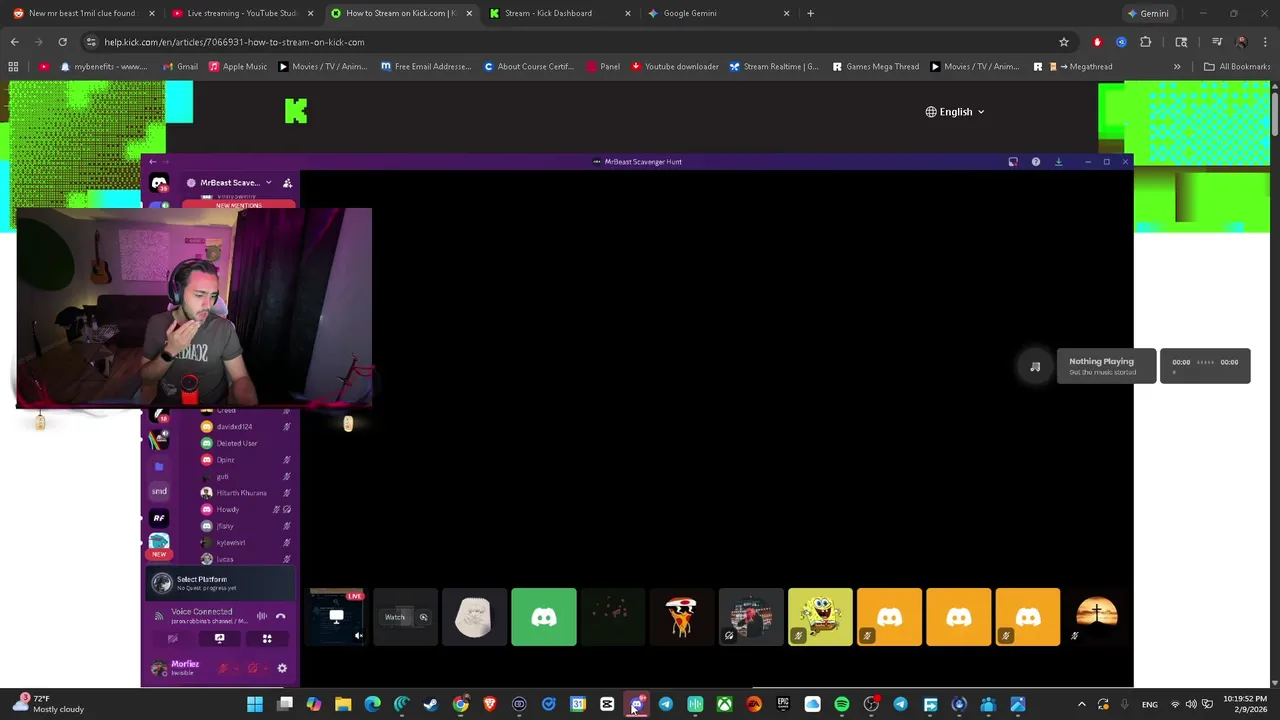1280x720 pixels.
Task: Select voice user Hitarth Khurana
Action: click(245, 493)
